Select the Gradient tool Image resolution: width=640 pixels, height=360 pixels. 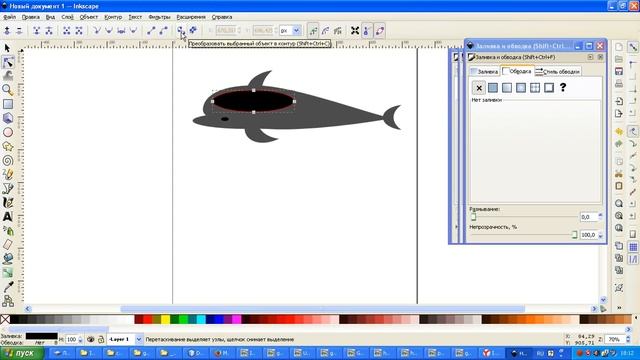click(7, 273)
